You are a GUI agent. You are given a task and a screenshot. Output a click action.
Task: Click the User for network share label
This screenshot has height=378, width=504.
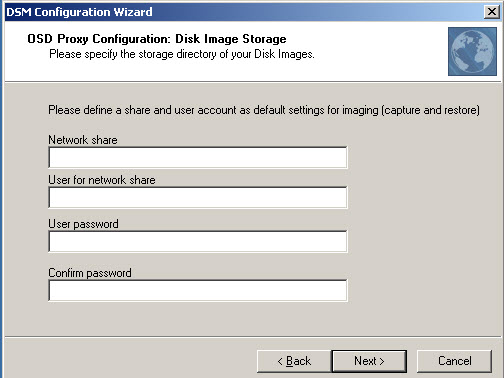pyautogui.click(x=102, y=180)
